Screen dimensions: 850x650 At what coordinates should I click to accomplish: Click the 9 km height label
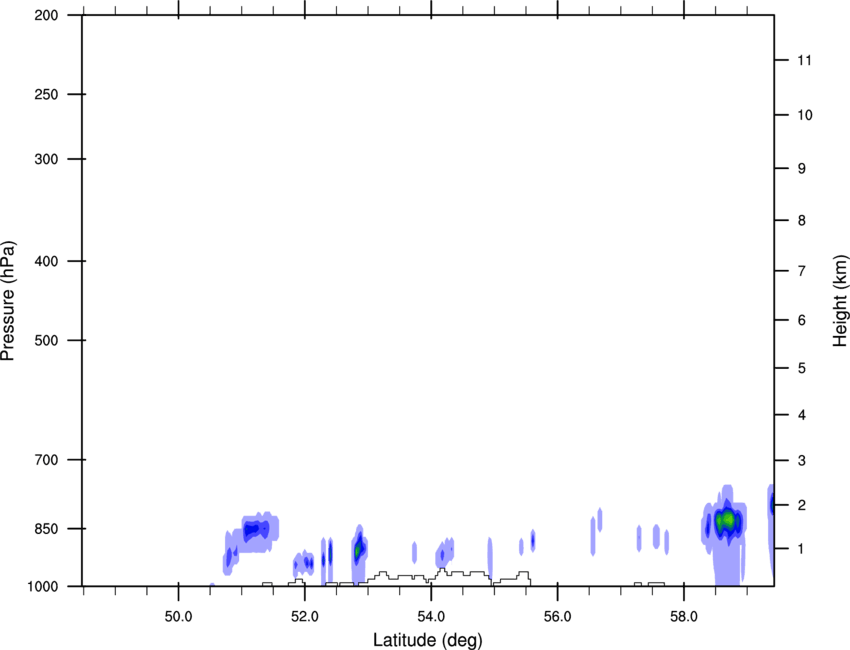tap(801, 169)
